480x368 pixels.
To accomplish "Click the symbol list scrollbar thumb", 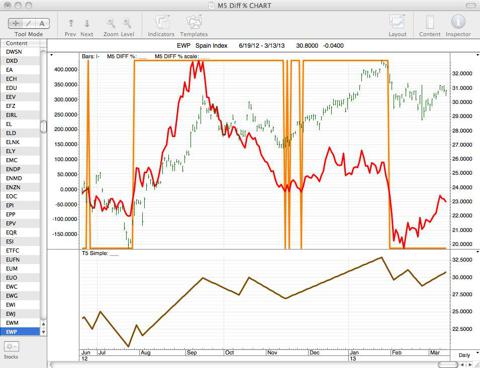I will 43,127.
